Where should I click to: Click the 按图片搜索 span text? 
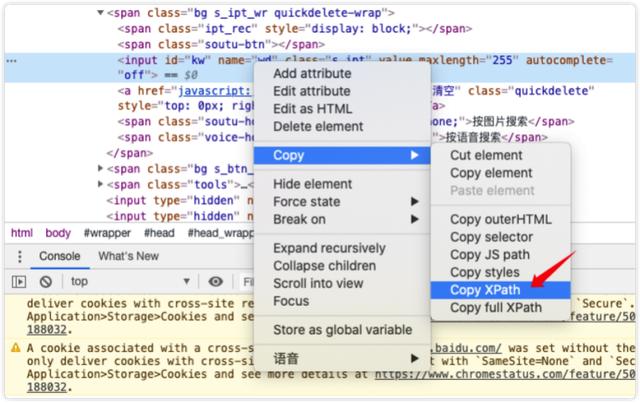500,122
